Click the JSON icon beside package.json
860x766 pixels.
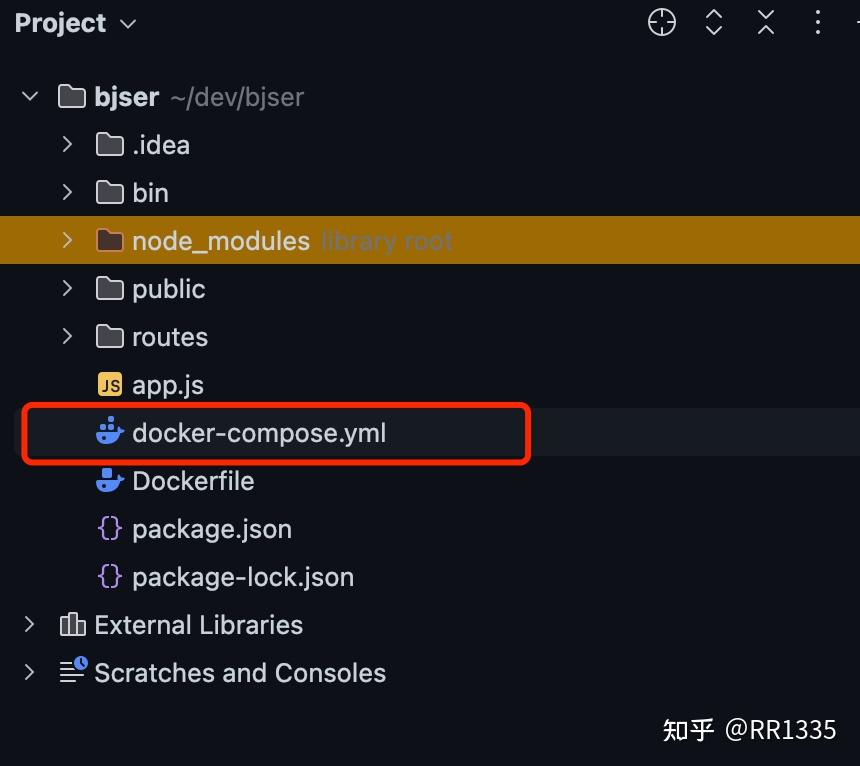110,529
